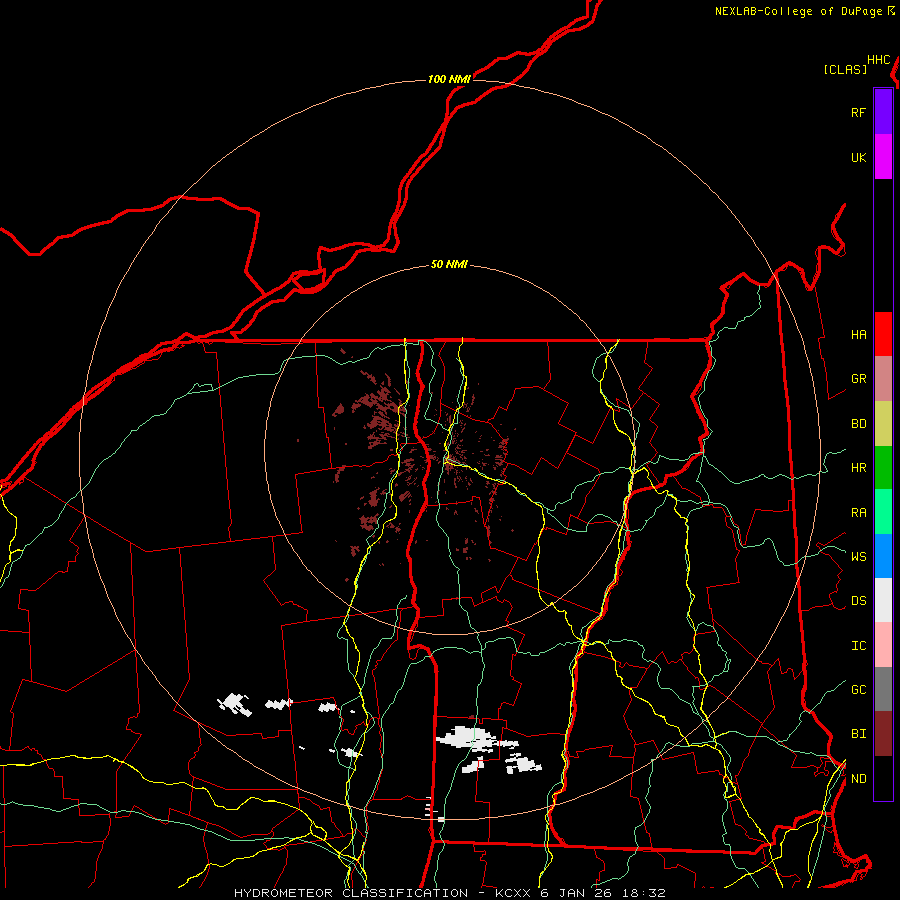Click the 50 NMI range ring label
Screen dimensions: 900x900
(449, 264)
